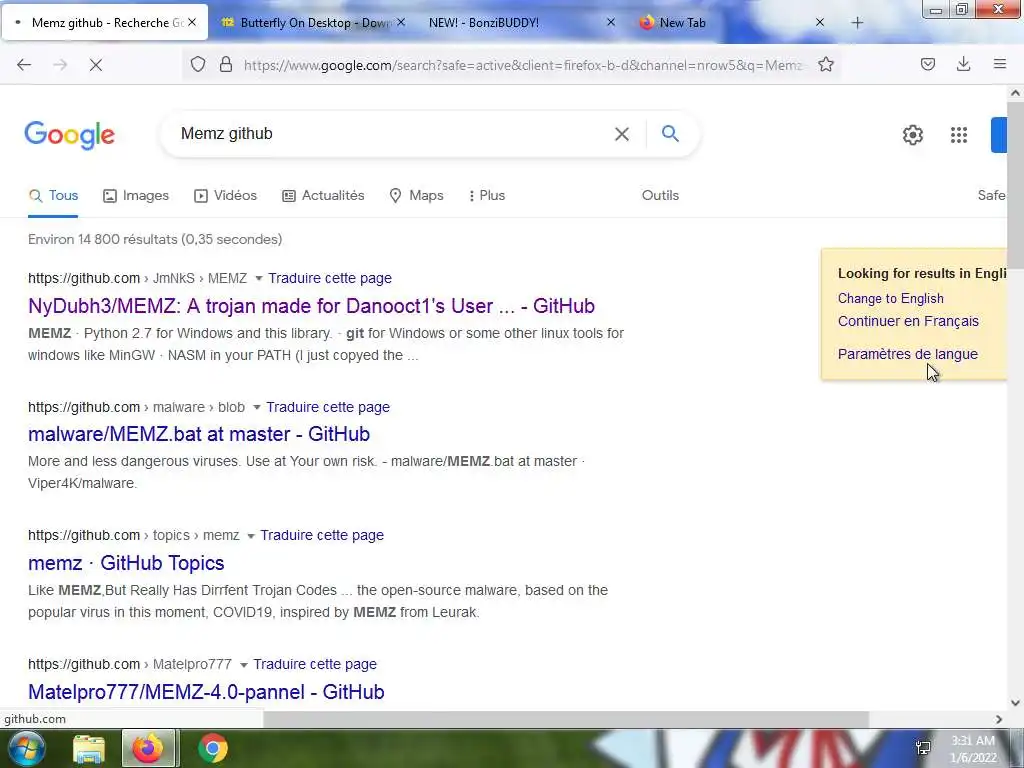1024x768 pixels.
Task: Open a new tab with the plus button
Action: [x=857, y=23]
